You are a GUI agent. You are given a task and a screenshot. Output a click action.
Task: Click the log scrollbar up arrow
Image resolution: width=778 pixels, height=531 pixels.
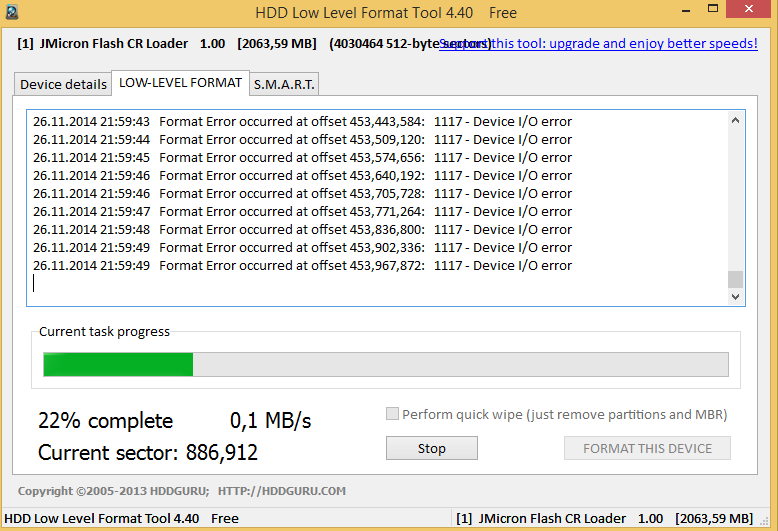[736, 120]
